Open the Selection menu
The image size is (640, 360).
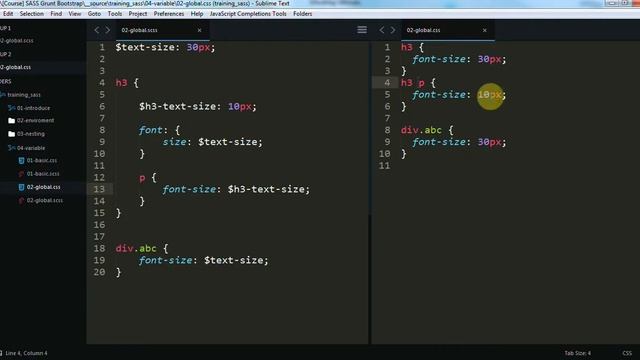click(x=31, y=14)
